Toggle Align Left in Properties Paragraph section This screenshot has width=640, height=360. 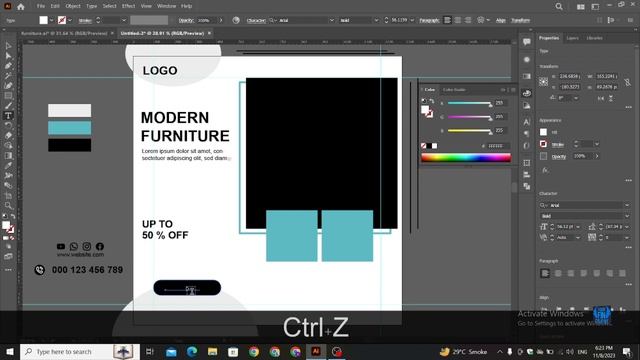coord(544,273)
